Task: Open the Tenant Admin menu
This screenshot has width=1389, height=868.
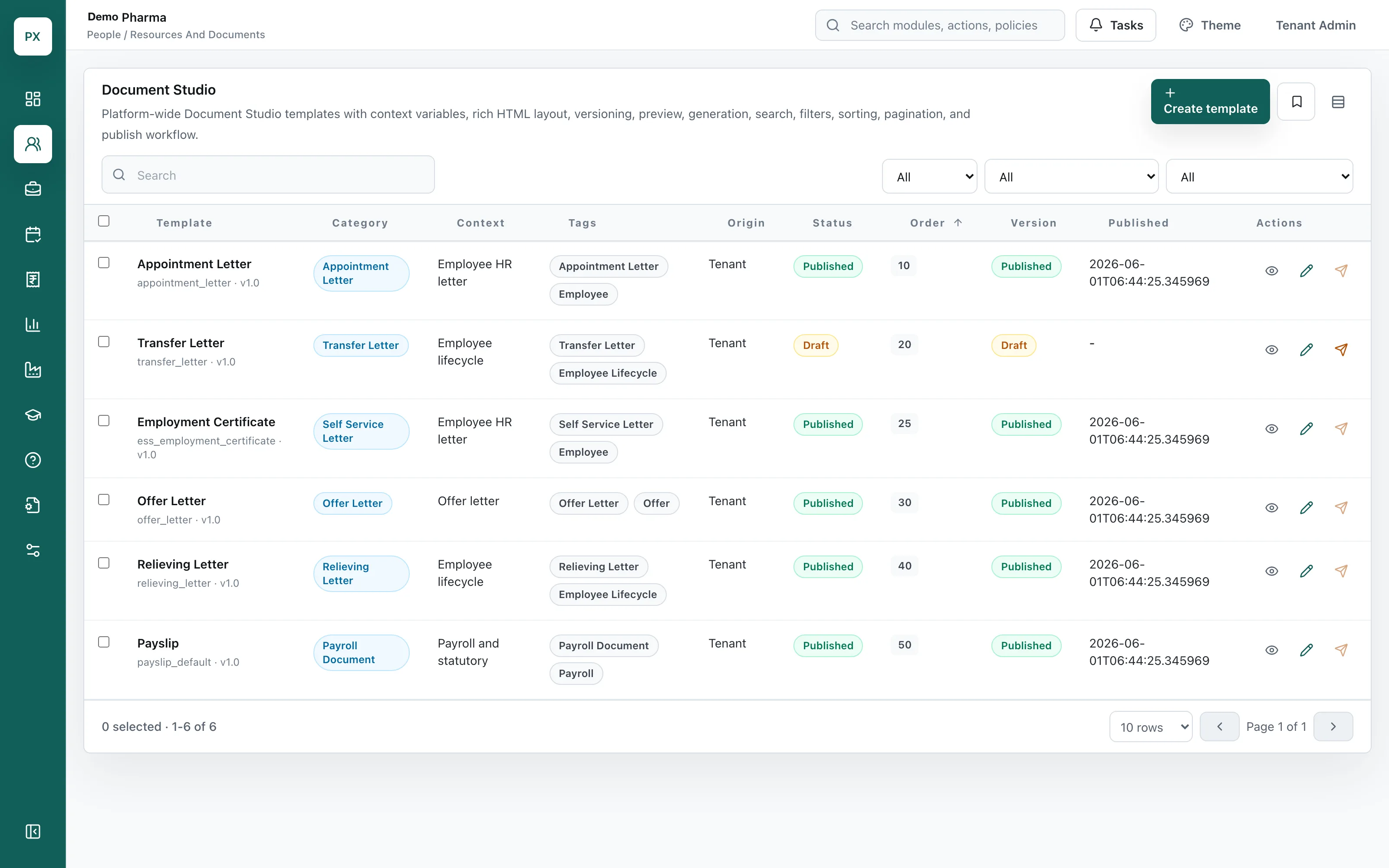Action: pos(1316,25)
